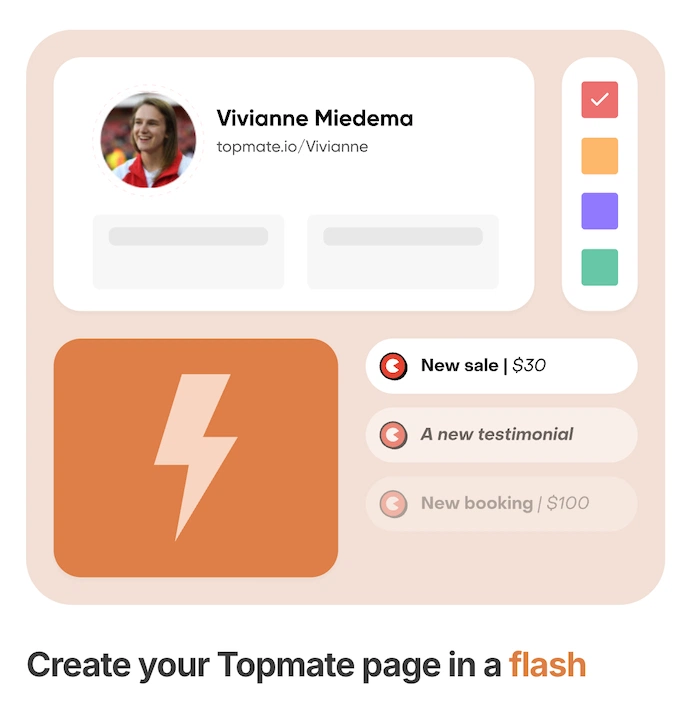Click the lightning bolt icon
700x705 pixels.
pyautogui.click(x=195, y=457)
